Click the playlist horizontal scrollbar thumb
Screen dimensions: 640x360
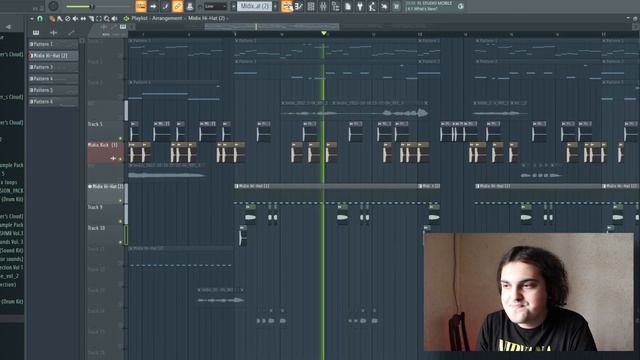tap(271, 27)
